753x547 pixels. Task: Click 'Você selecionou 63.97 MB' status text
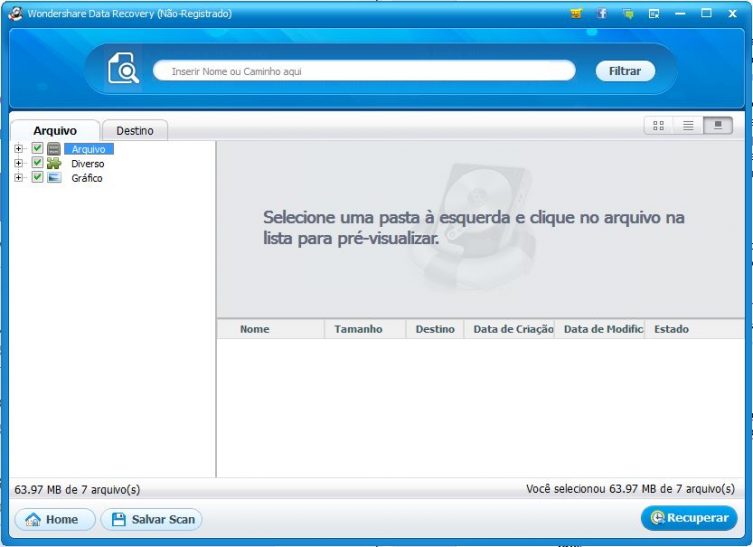click(631, 489)
